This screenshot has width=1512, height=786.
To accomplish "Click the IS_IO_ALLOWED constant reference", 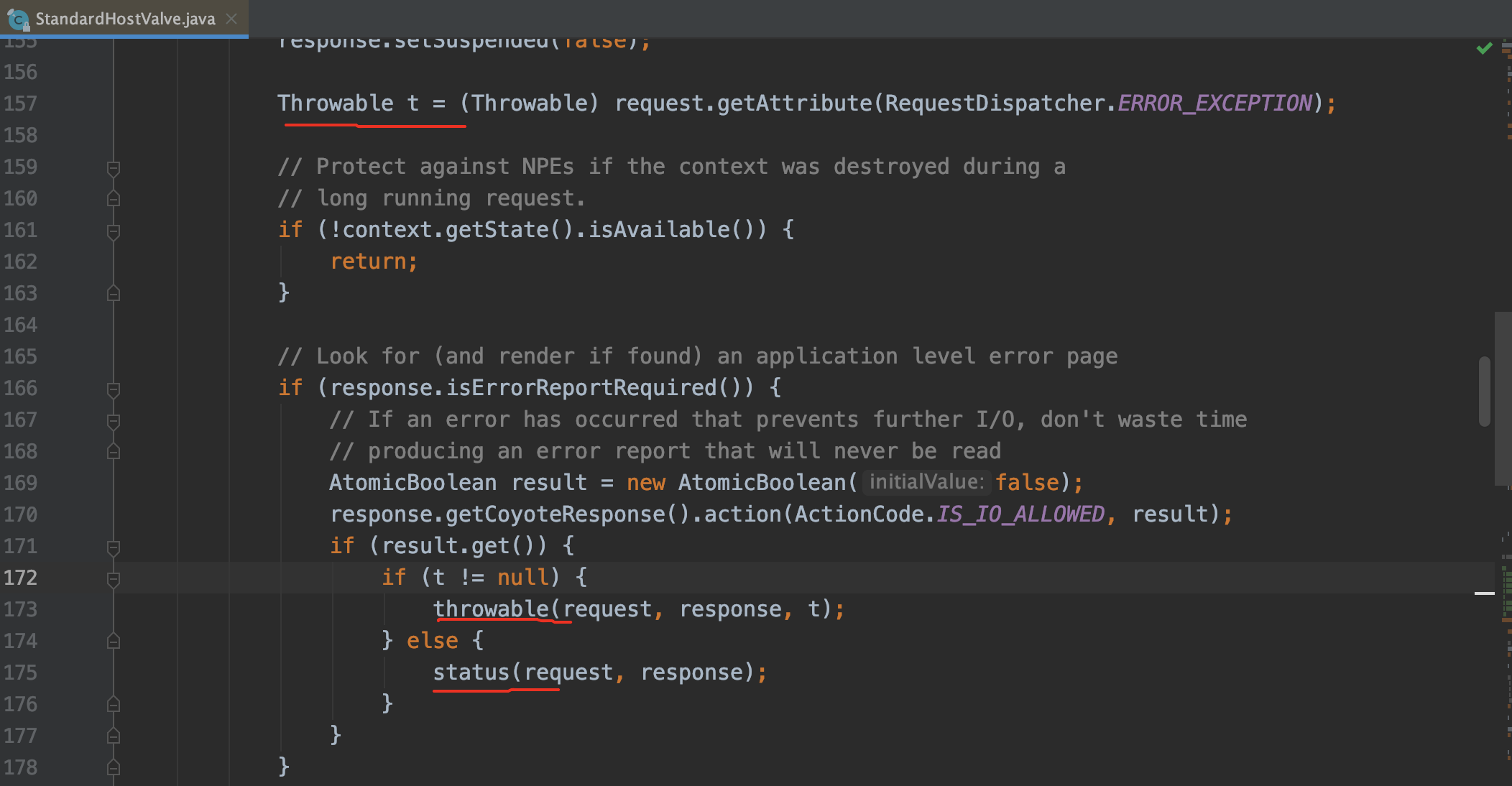I will (x=1020, y=514).
